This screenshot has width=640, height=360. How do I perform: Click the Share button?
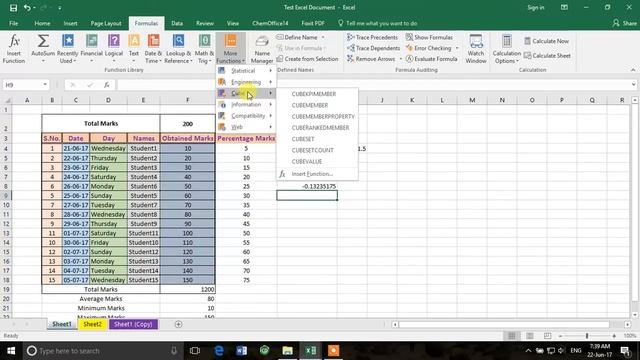click(624, 23)
